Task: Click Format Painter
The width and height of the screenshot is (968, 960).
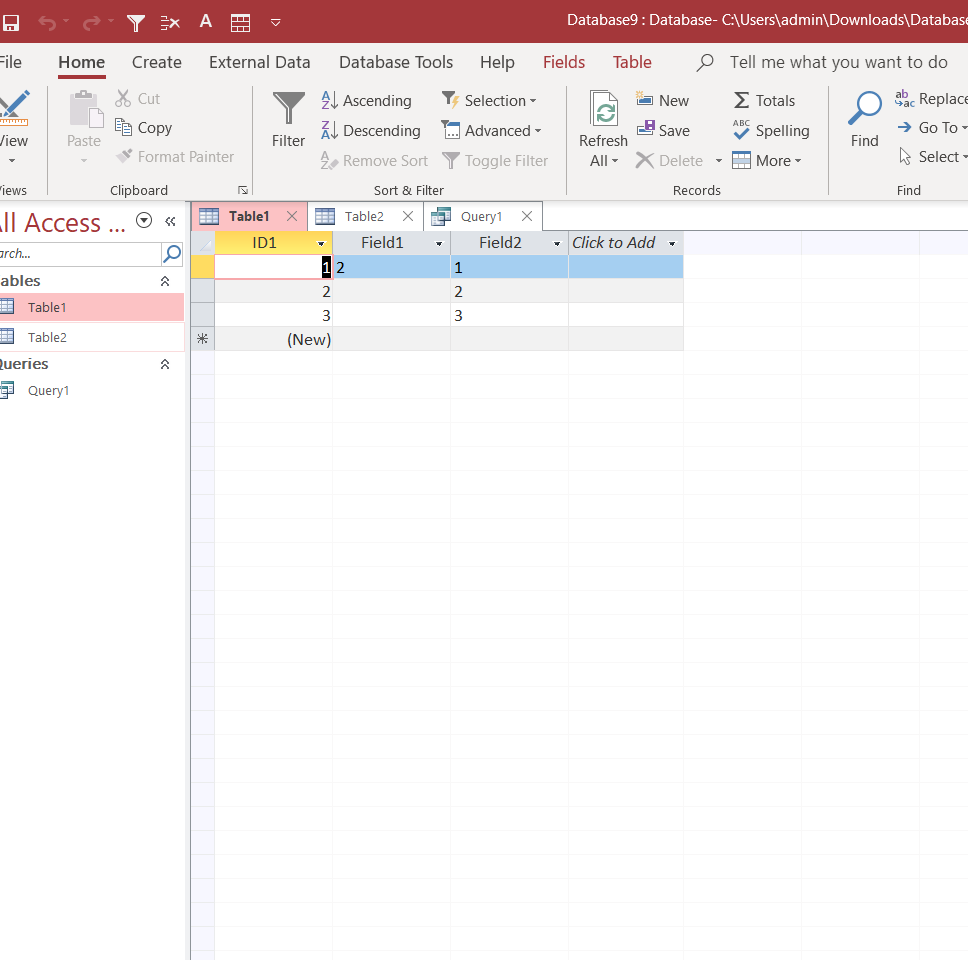Action: pyautogui.click(x=175, y=157)
